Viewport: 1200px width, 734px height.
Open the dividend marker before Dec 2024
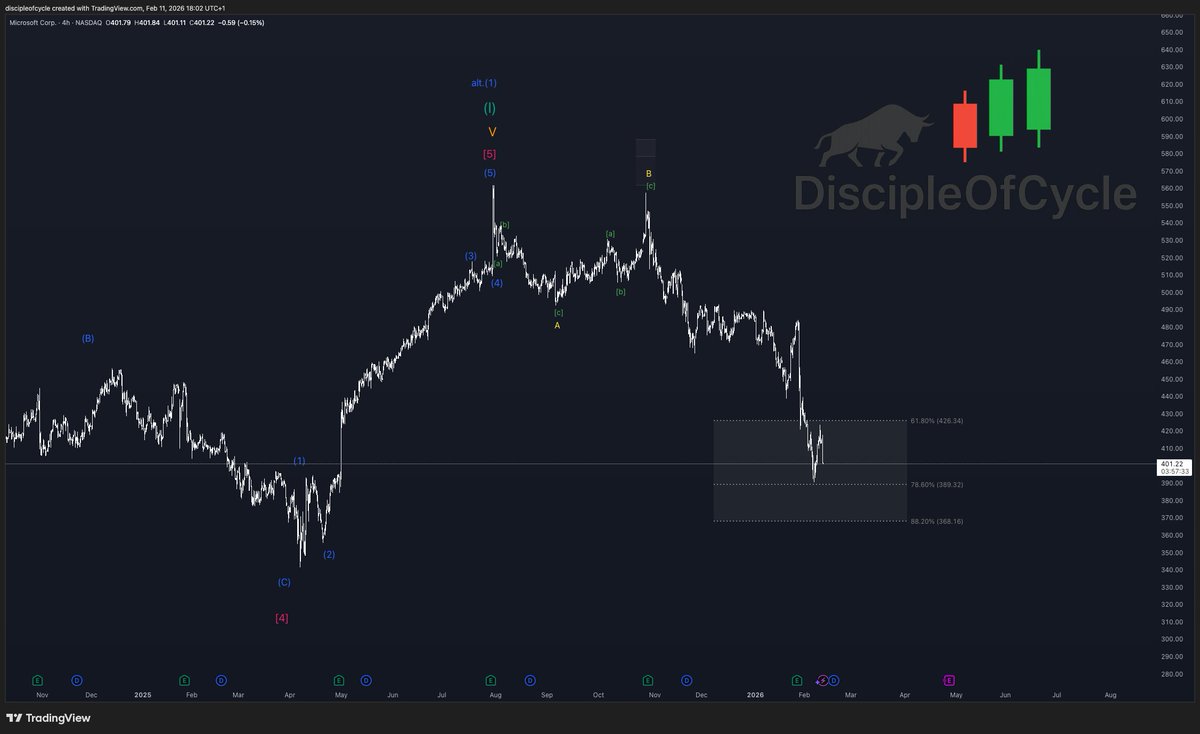[76, 680]
